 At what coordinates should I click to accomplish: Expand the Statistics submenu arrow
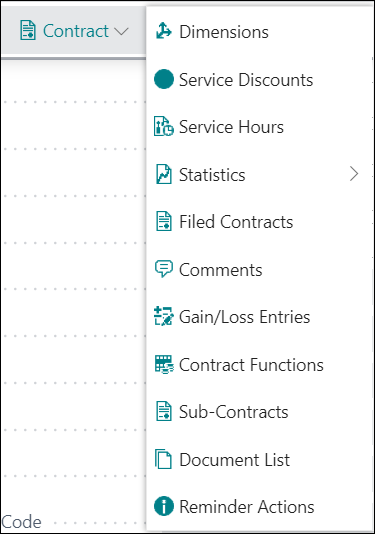pyautogui.click(x=354, y=174)
